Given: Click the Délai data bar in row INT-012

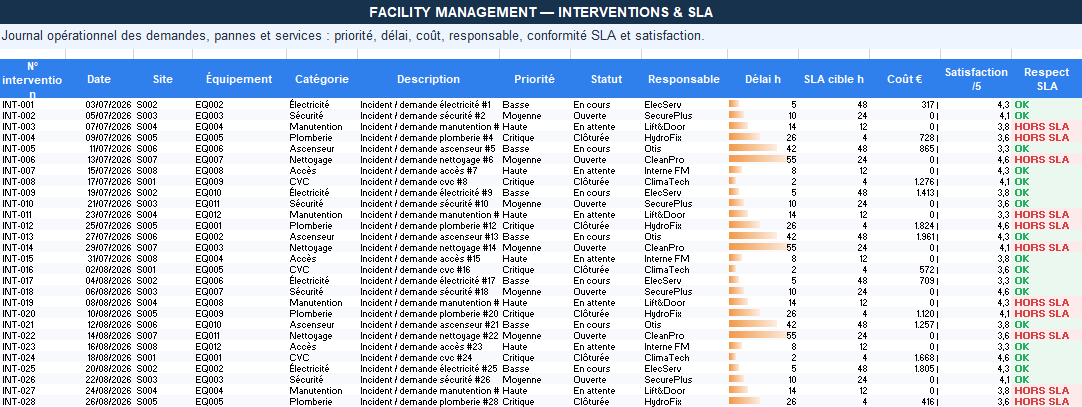Looking at the screenshot, I should (x=744, y=226).
